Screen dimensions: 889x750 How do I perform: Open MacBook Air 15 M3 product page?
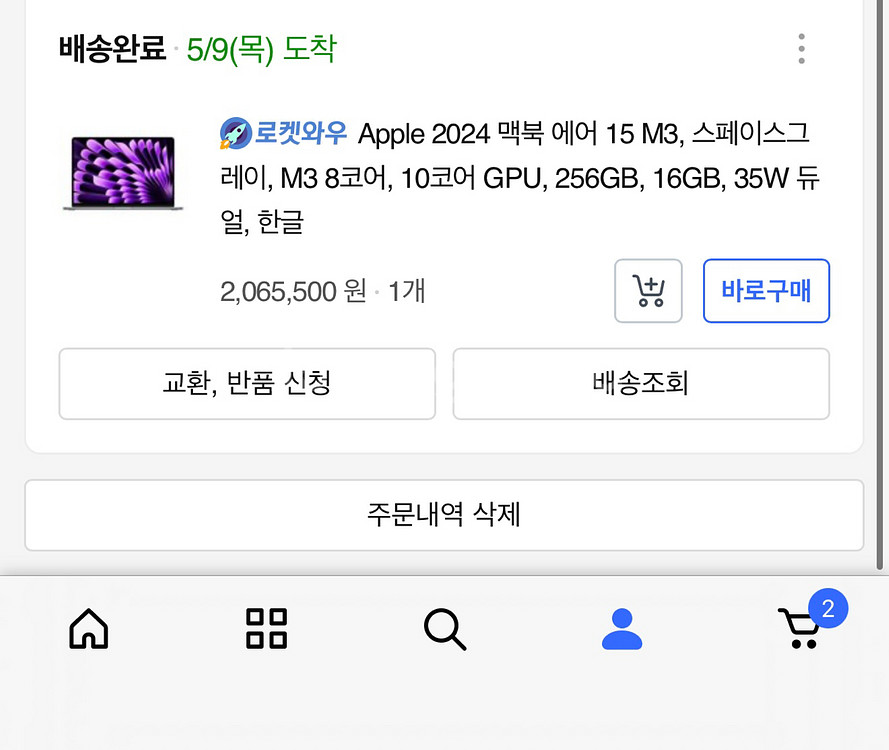pos(520,177)
